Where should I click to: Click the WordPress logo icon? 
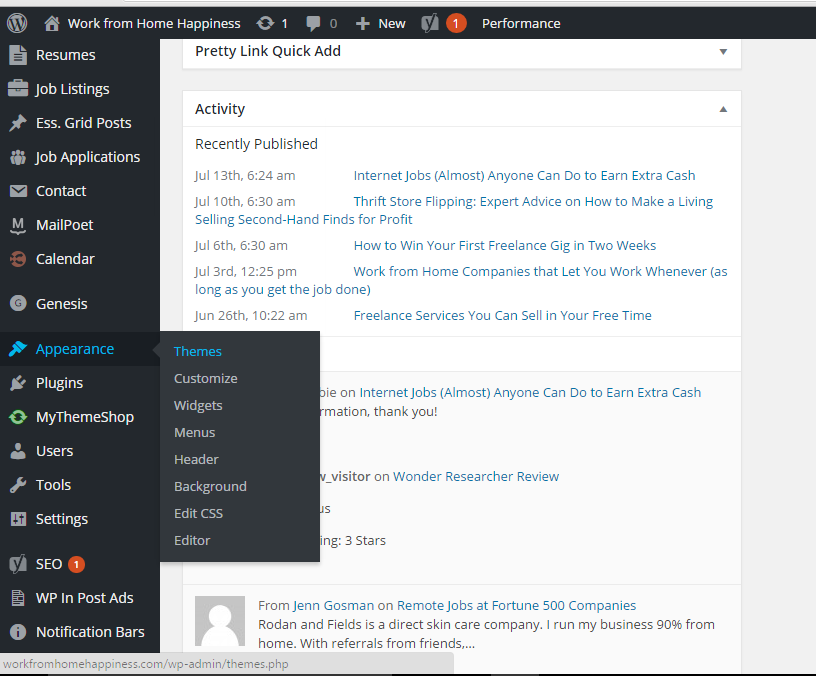tap(17, 23)
